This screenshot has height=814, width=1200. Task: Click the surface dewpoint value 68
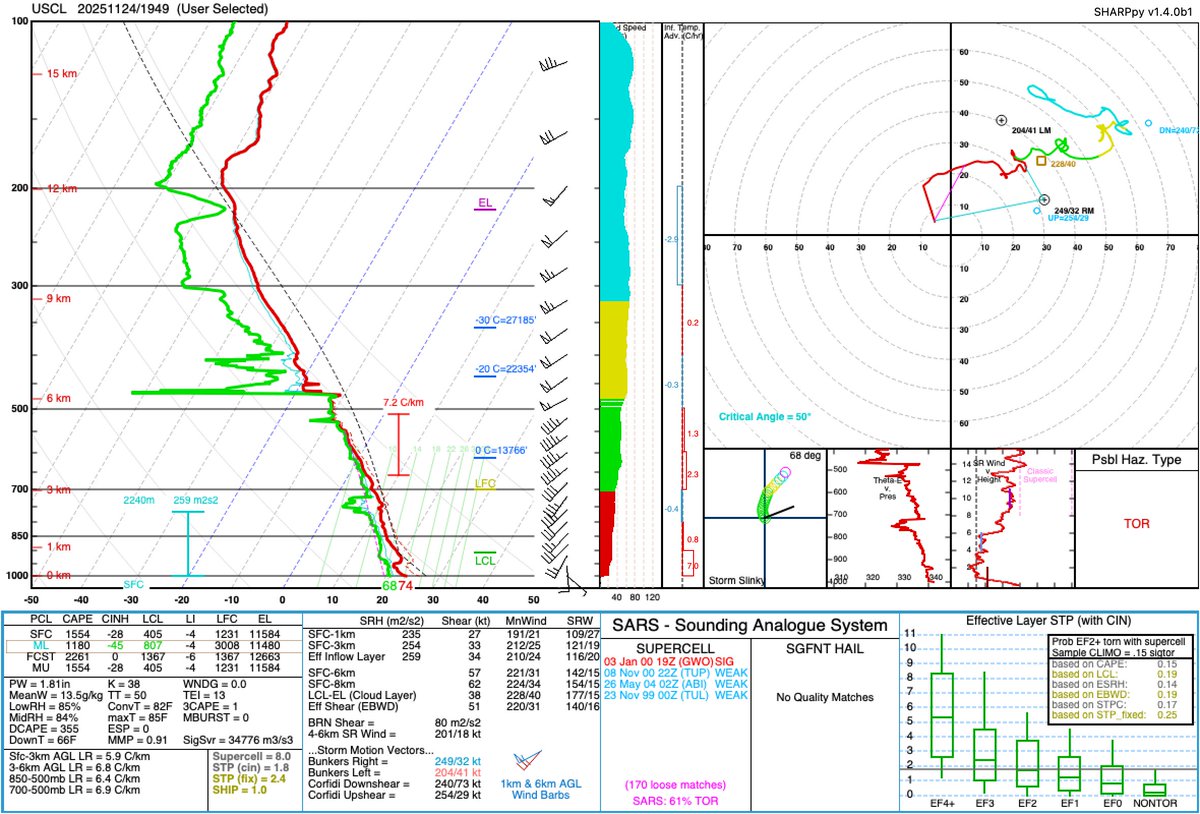[389, 586]
